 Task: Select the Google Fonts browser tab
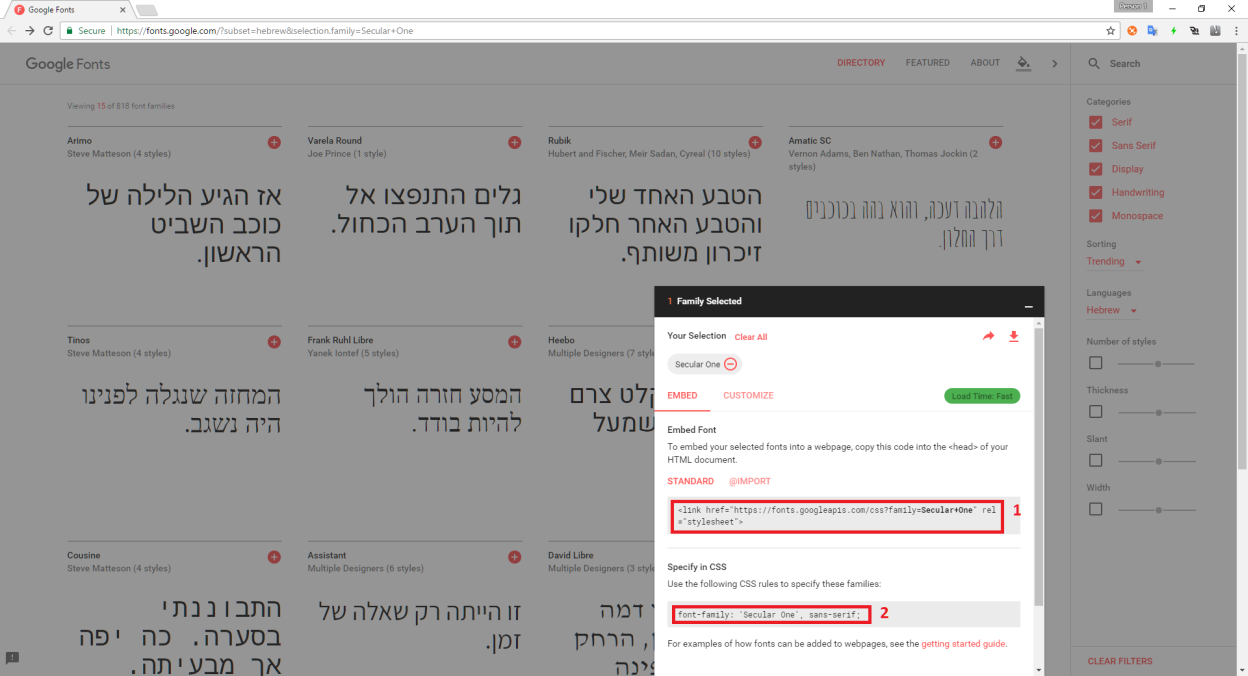(68, 10)
